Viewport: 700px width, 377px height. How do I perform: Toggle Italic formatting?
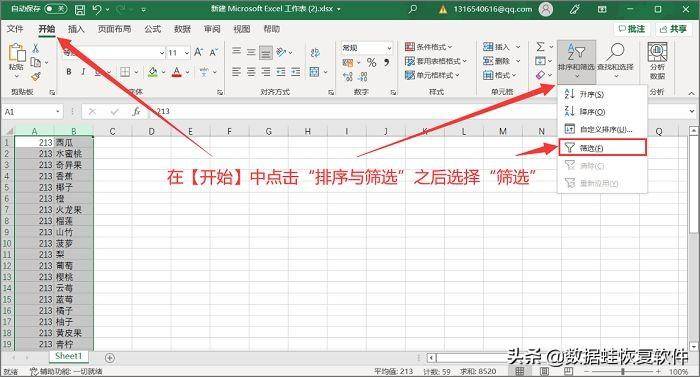pos(83,71)
